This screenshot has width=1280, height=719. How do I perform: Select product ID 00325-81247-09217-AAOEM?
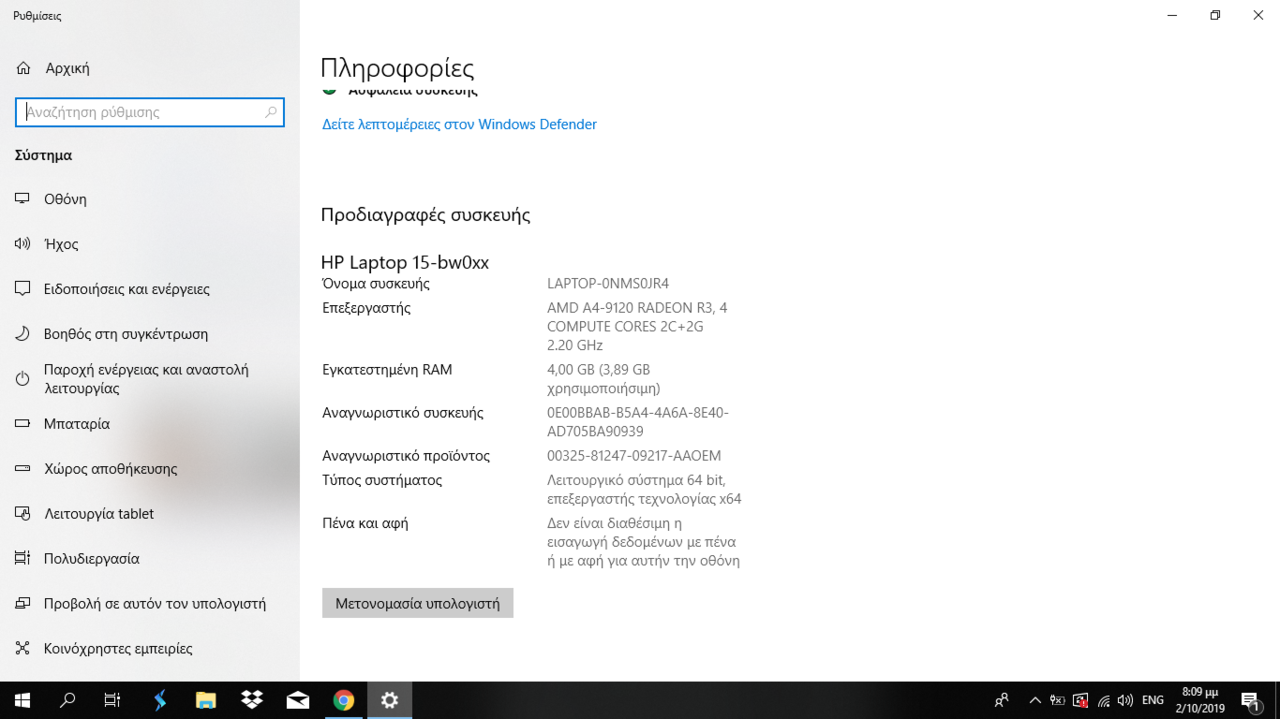click(634, 455)
